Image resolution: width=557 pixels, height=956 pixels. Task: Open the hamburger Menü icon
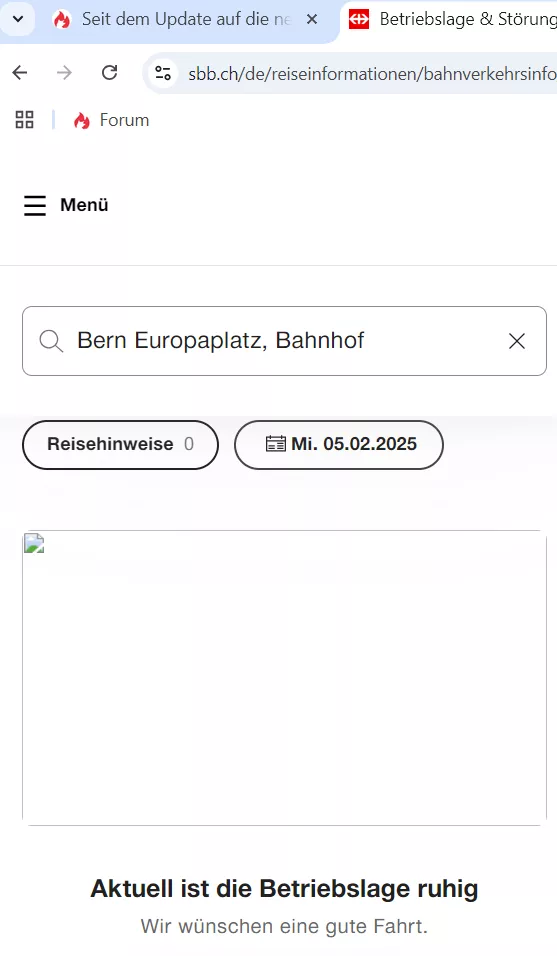click(35, 205)
